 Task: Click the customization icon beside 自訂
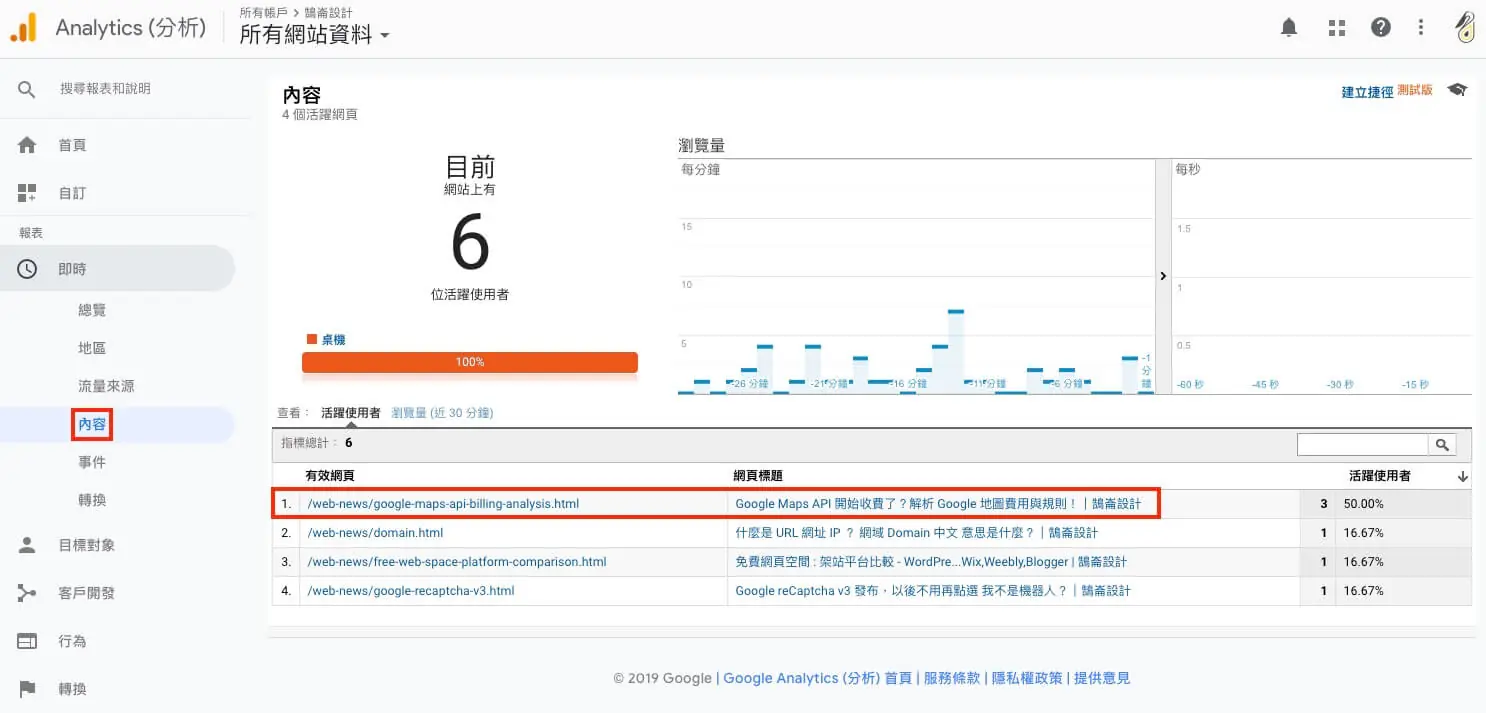click(x=27, y=193)
